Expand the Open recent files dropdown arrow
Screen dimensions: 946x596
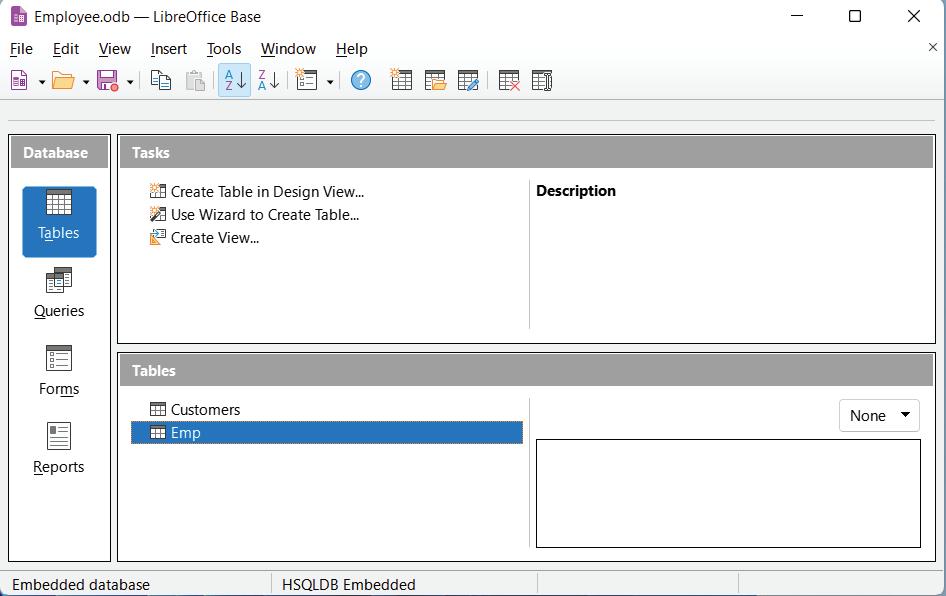86,81
